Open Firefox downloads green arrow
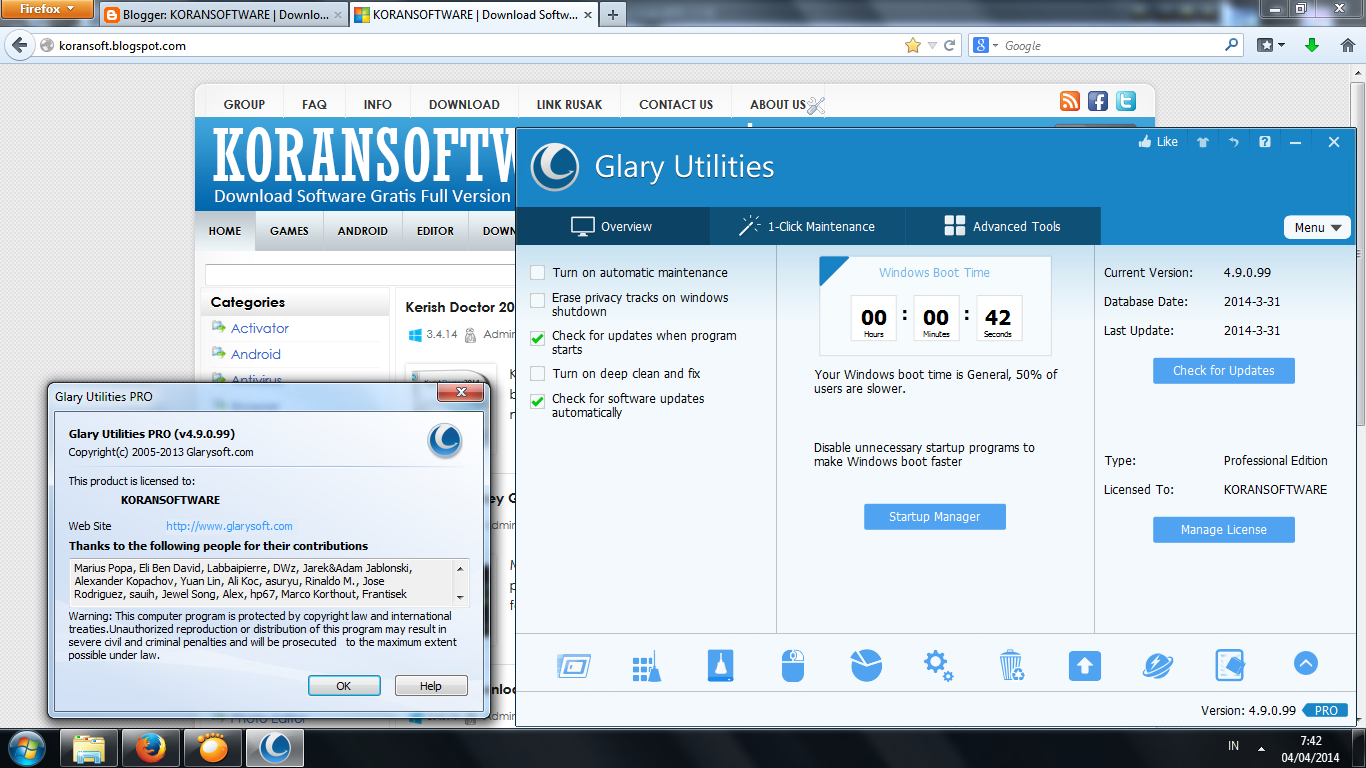The width and height of the screenshot is (1366, 768). 1312,45
